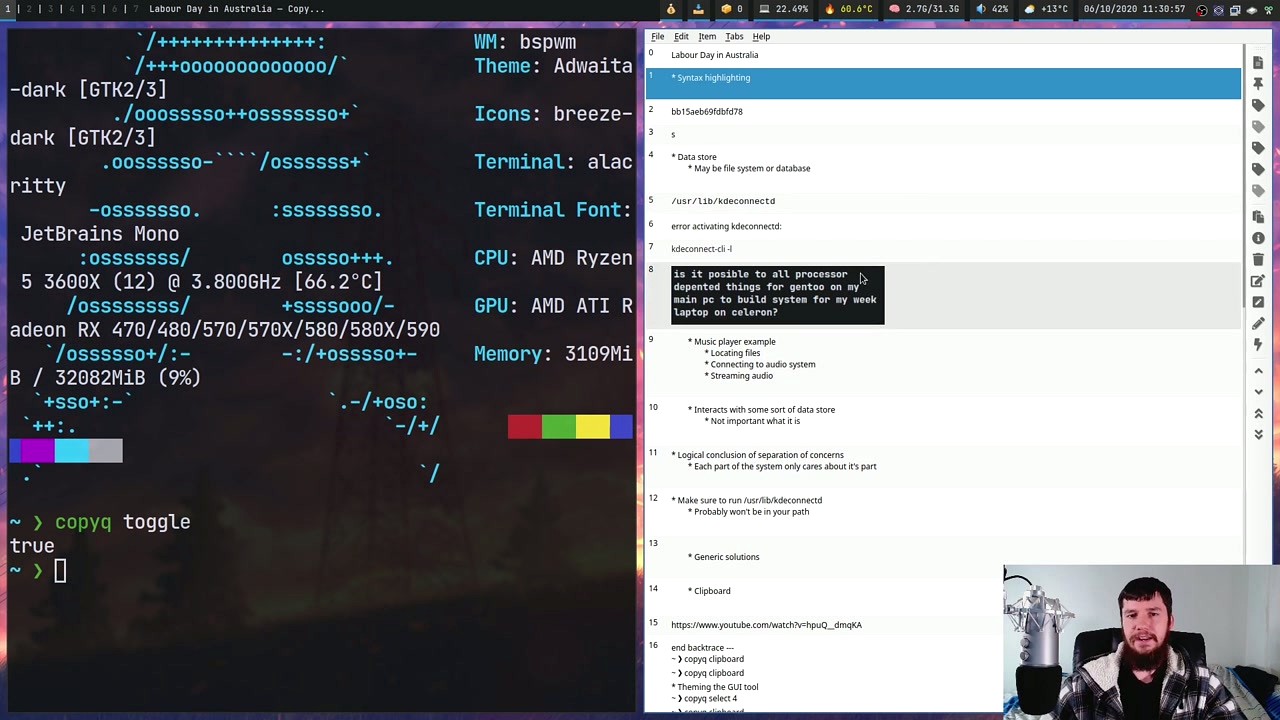Run an action on the selected item
This screenshot has width=1280, height=720.
pos(1258,344)
